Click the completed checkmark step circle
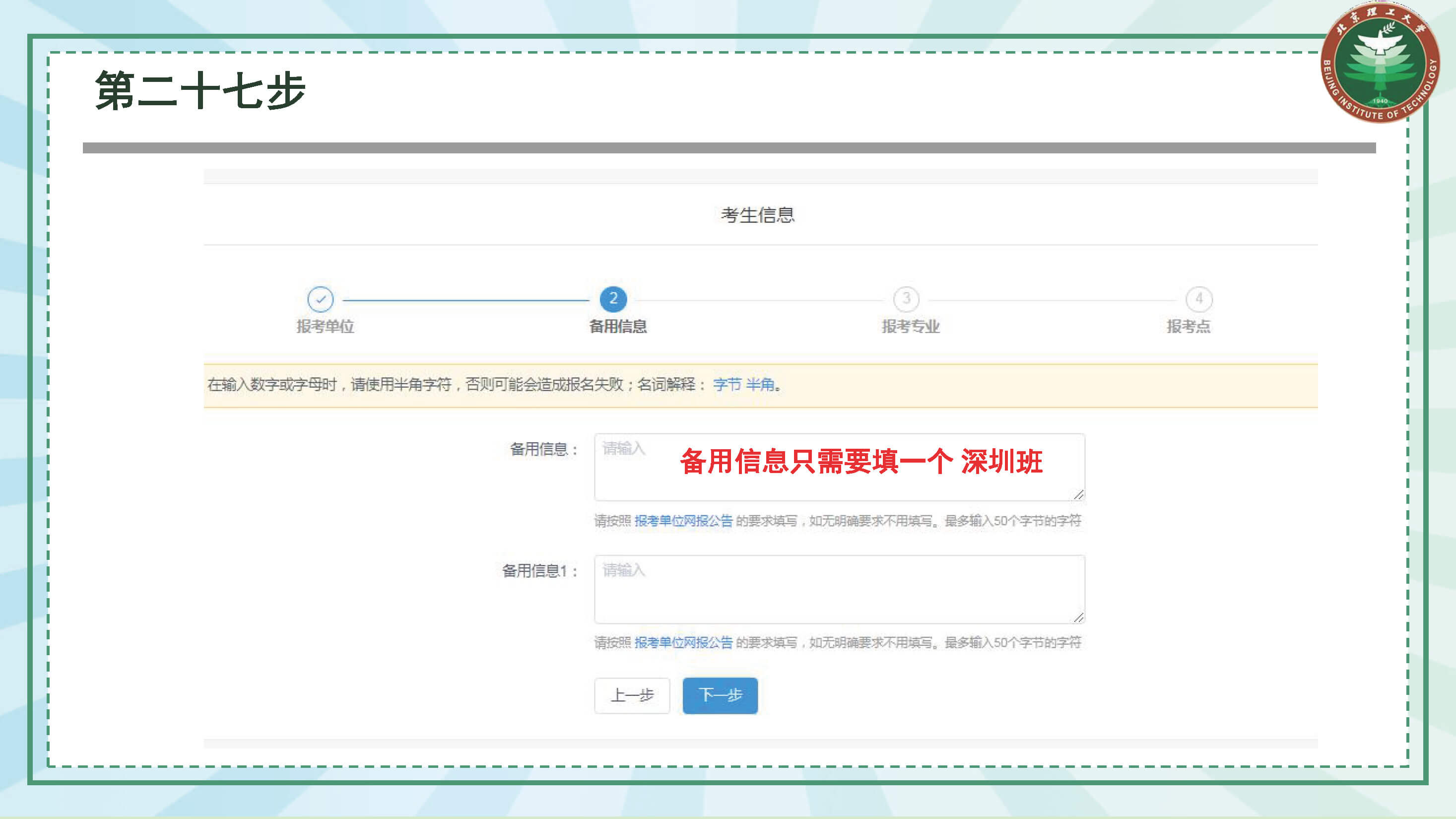The height and width of the screenshot is (819, 1456). (x=321, y=299)
